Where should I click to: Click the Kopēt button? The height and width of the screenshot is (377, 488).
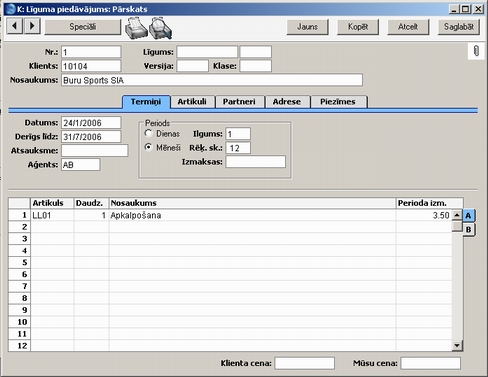click(x=358, y=27)
